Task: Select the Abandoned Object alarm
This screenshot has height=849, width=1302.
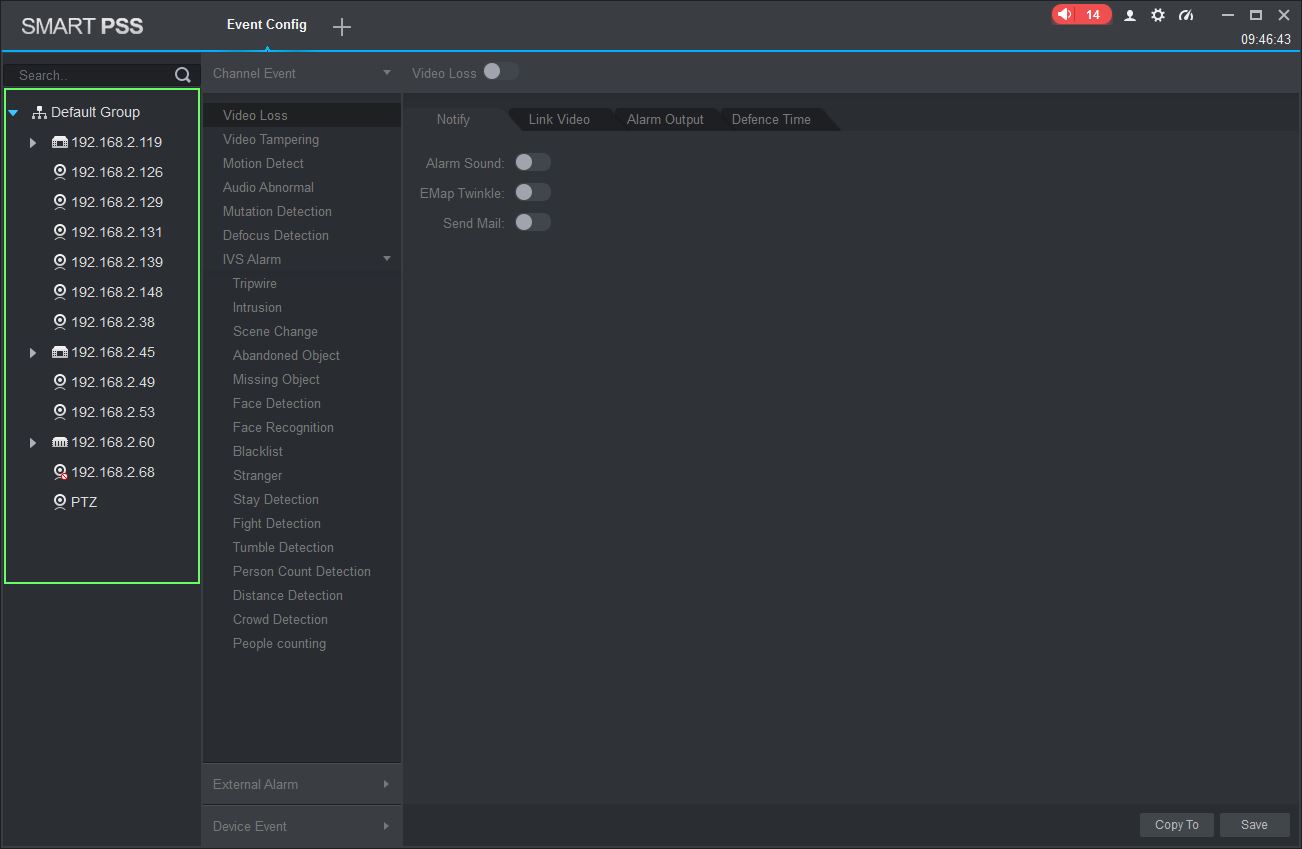Action: 301,355
